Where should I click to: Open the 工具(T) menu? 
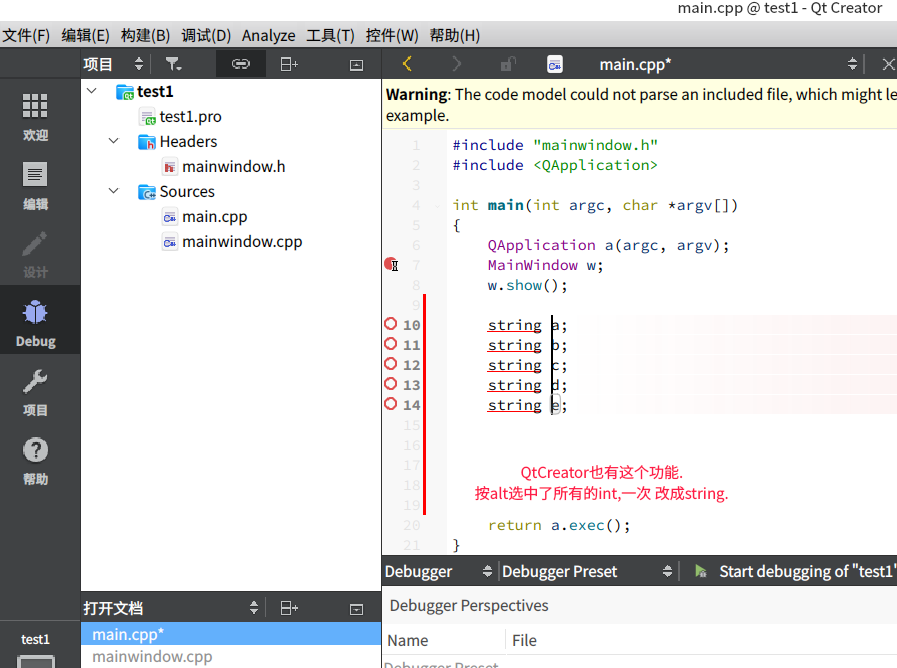pyautogui.click(x=331, y=35)
